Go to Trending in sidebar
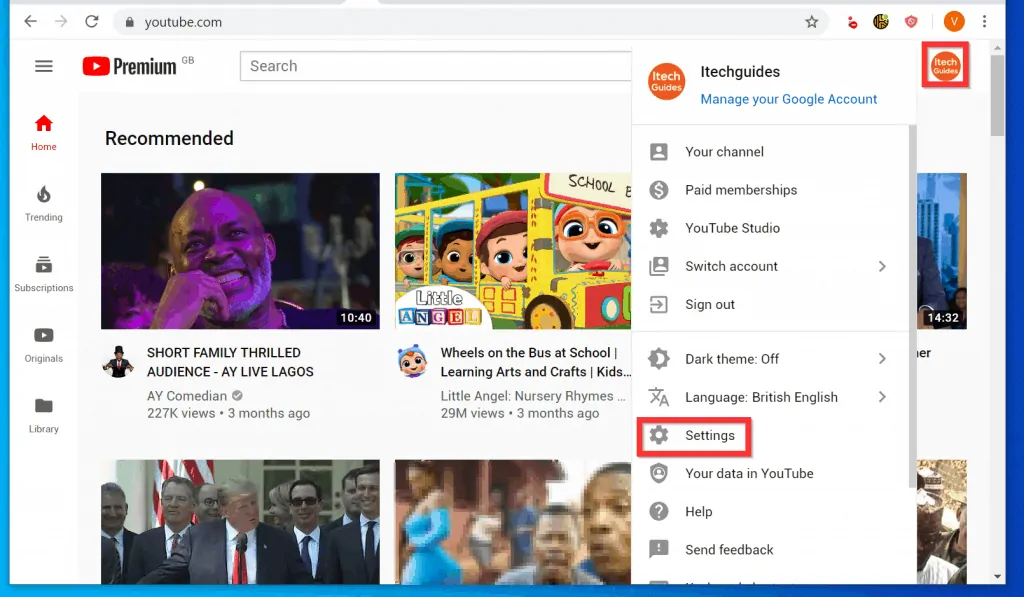The height and width of the screenshot is (597, 1024). coord(43,203)
